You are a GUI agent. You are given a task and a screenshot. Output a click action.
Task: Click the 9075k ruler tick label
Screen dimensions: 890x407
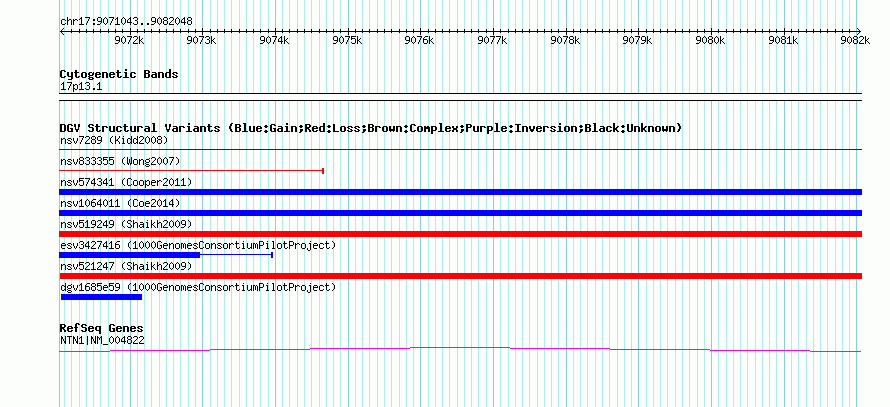click(x=347, y=40)
